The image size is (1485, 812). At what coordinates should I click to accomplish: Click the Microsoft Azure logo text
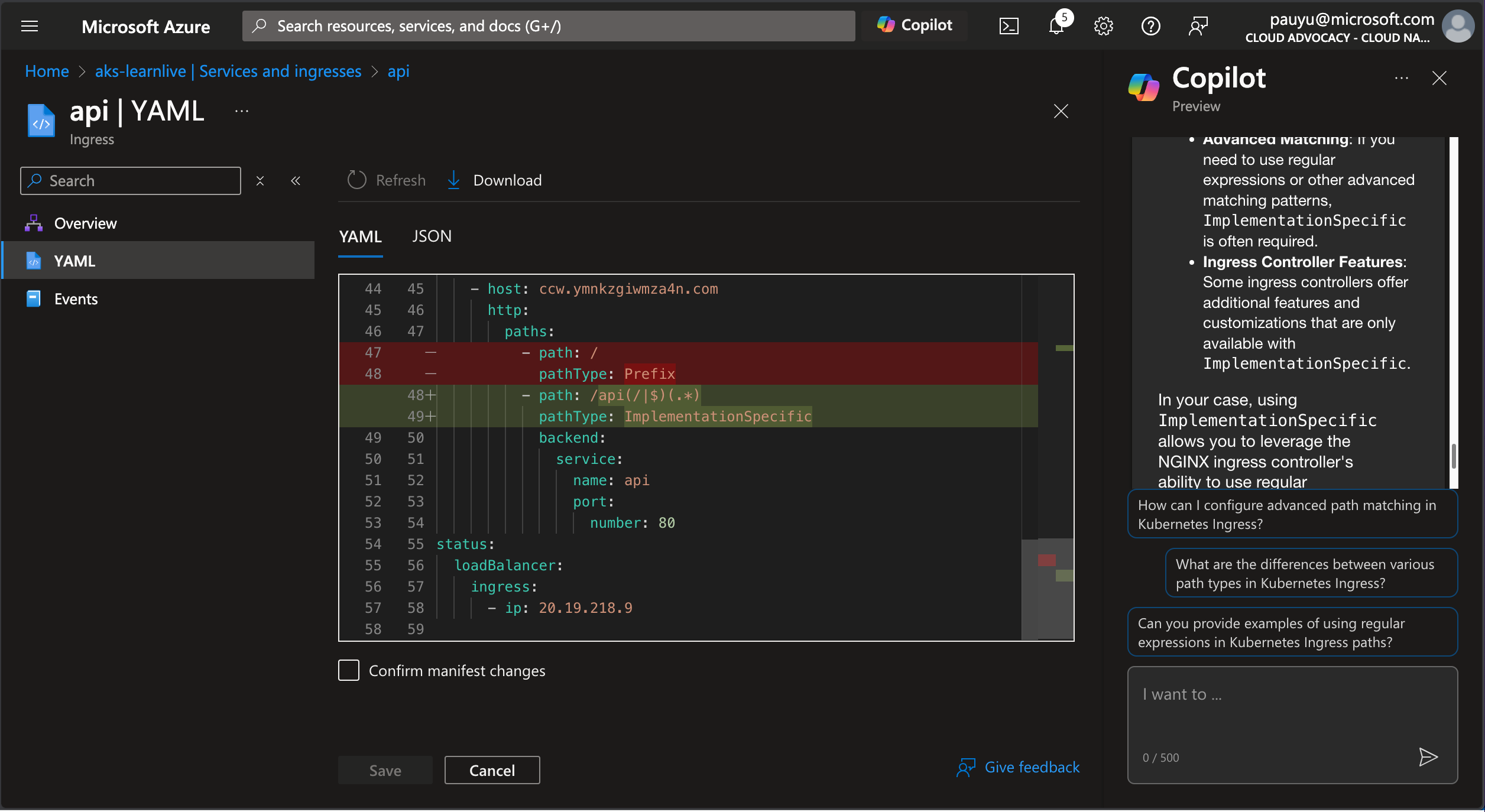[x=145, y=27]
